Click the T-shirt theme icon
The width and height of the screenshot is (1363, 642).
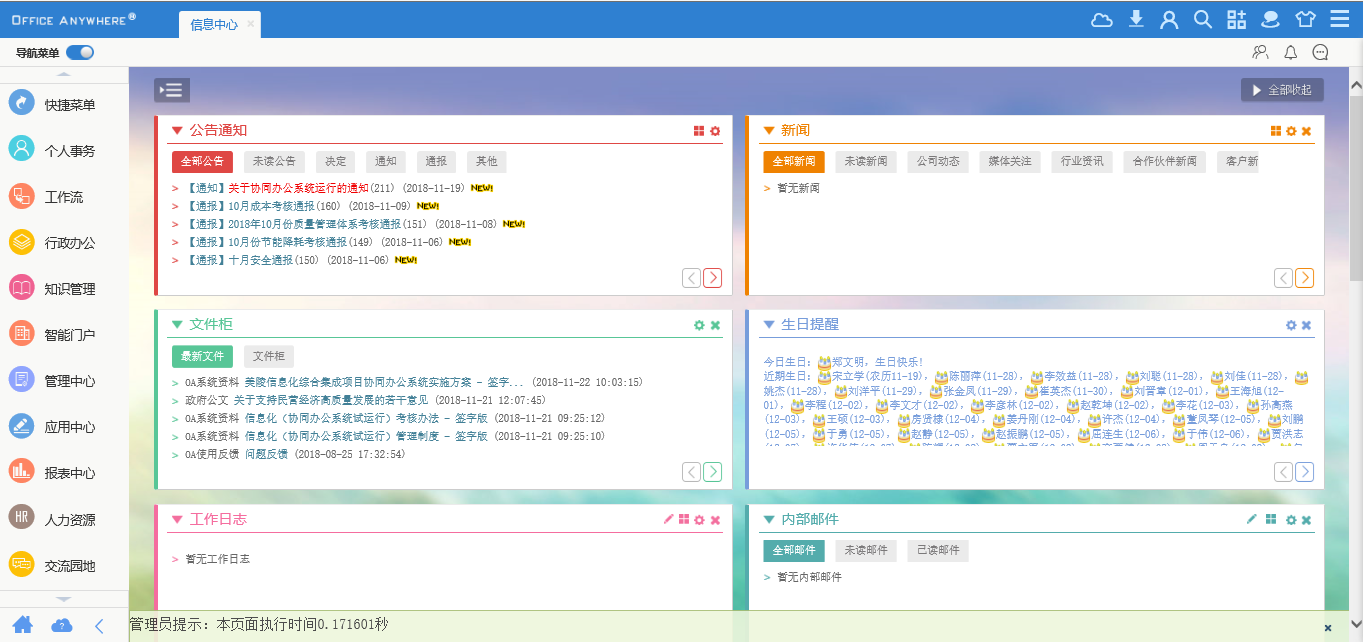click(1305, 19)
